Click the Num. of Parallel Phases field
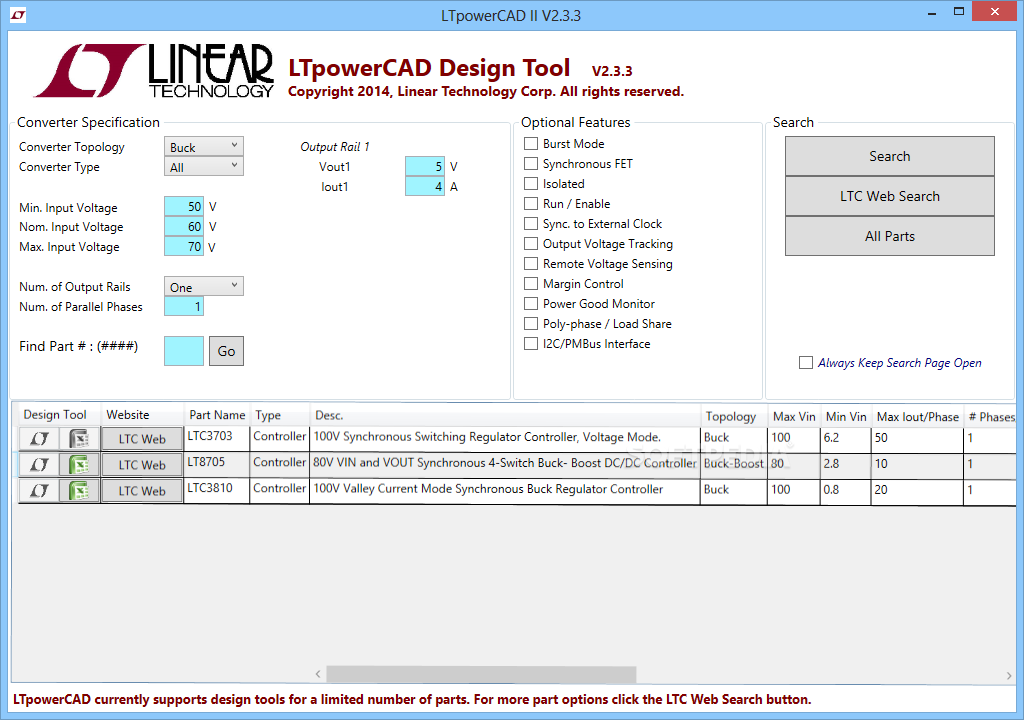This screenshot has width=1024, height=720. click(184, 306)
